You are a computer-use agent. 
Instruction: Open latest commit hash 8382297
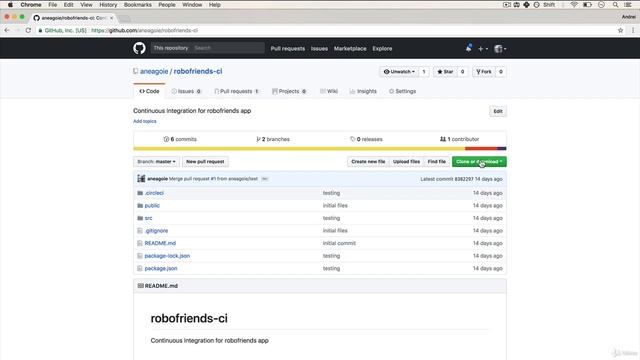click(x=464, y=179)
